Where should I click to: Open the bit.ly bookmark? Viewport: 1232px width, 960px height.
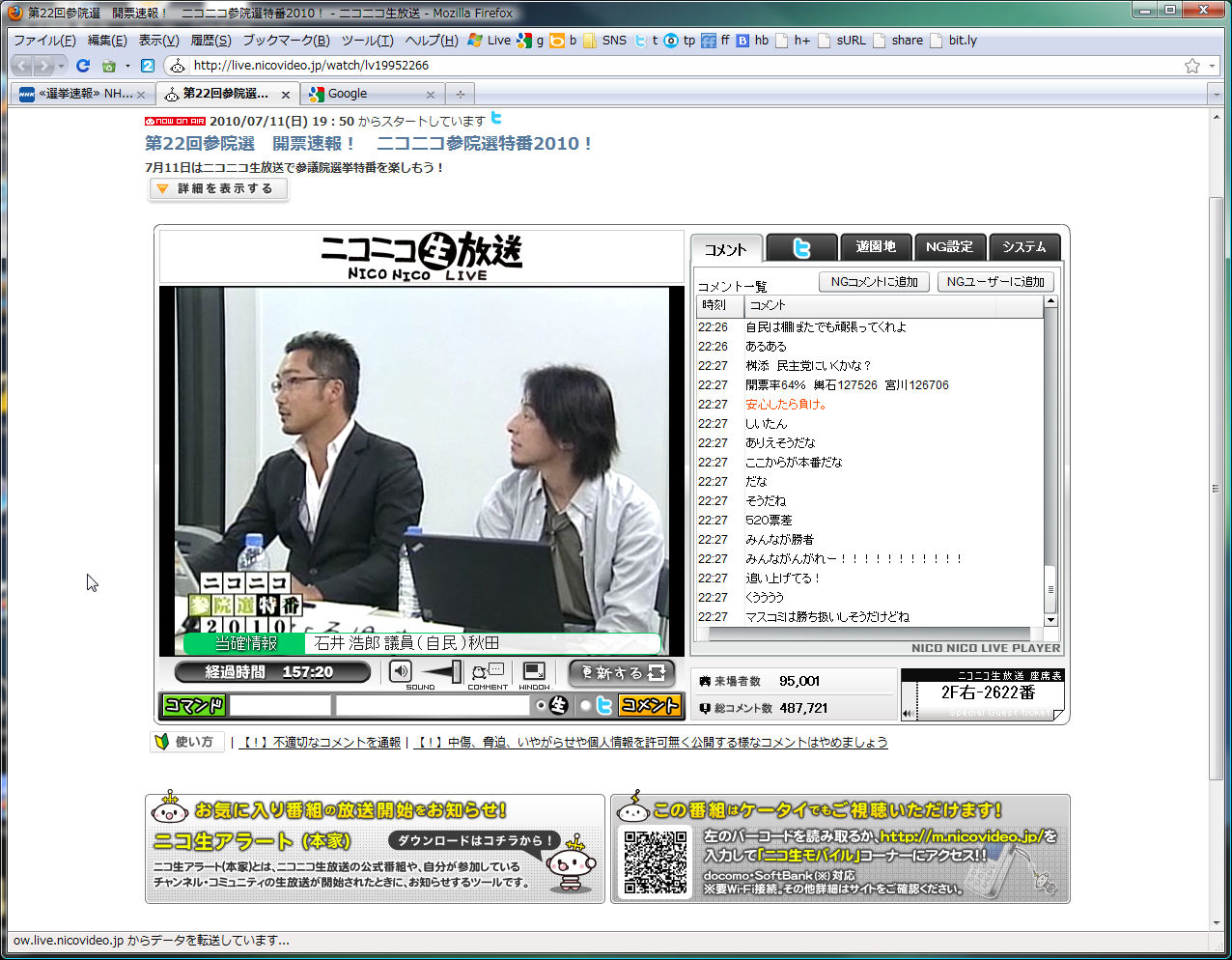pos(954,41)
